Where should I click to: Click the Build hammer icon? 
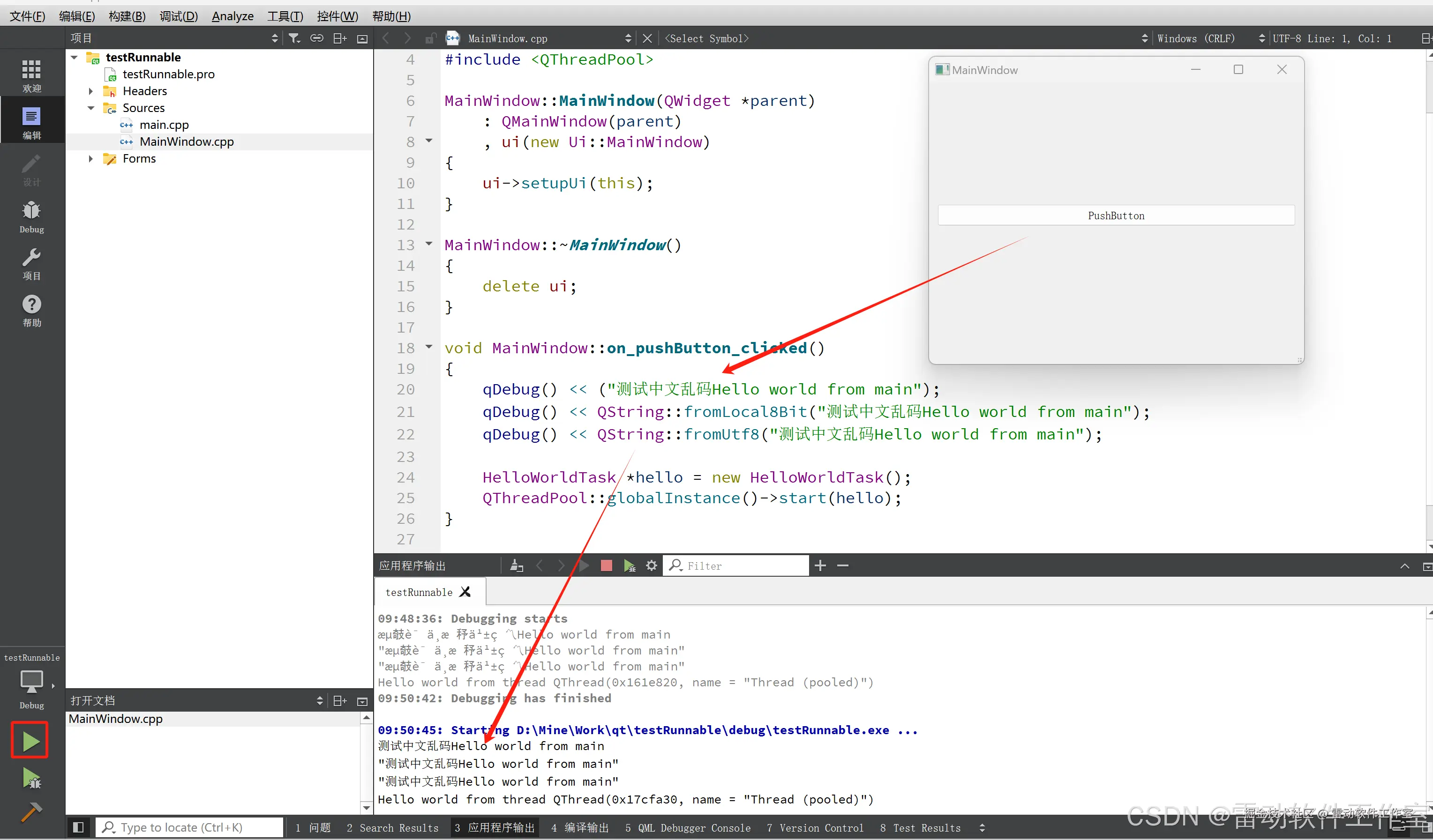[31, 811]
